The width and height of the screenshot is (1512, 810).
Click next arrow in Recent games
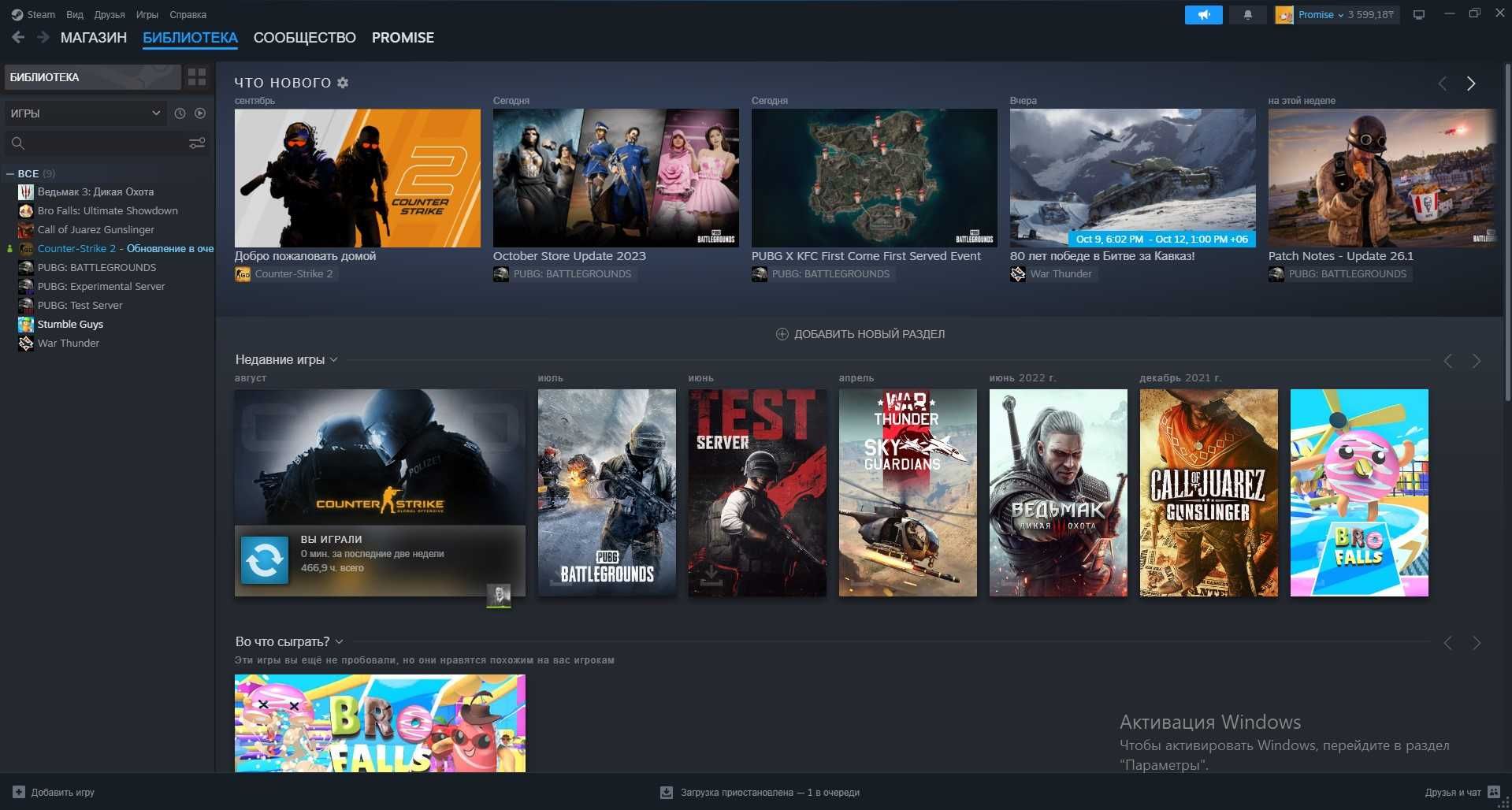point(1477,361)
